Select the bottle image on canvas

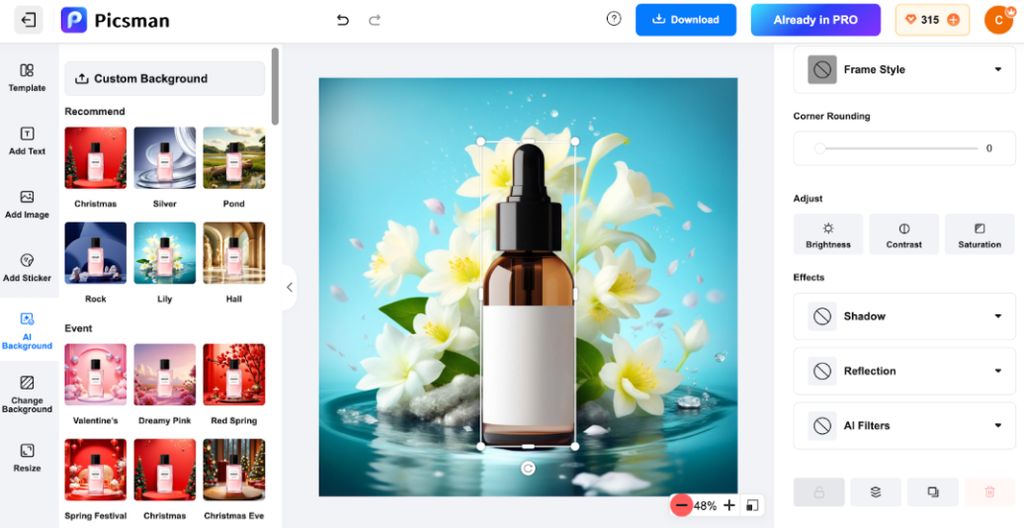528,294
